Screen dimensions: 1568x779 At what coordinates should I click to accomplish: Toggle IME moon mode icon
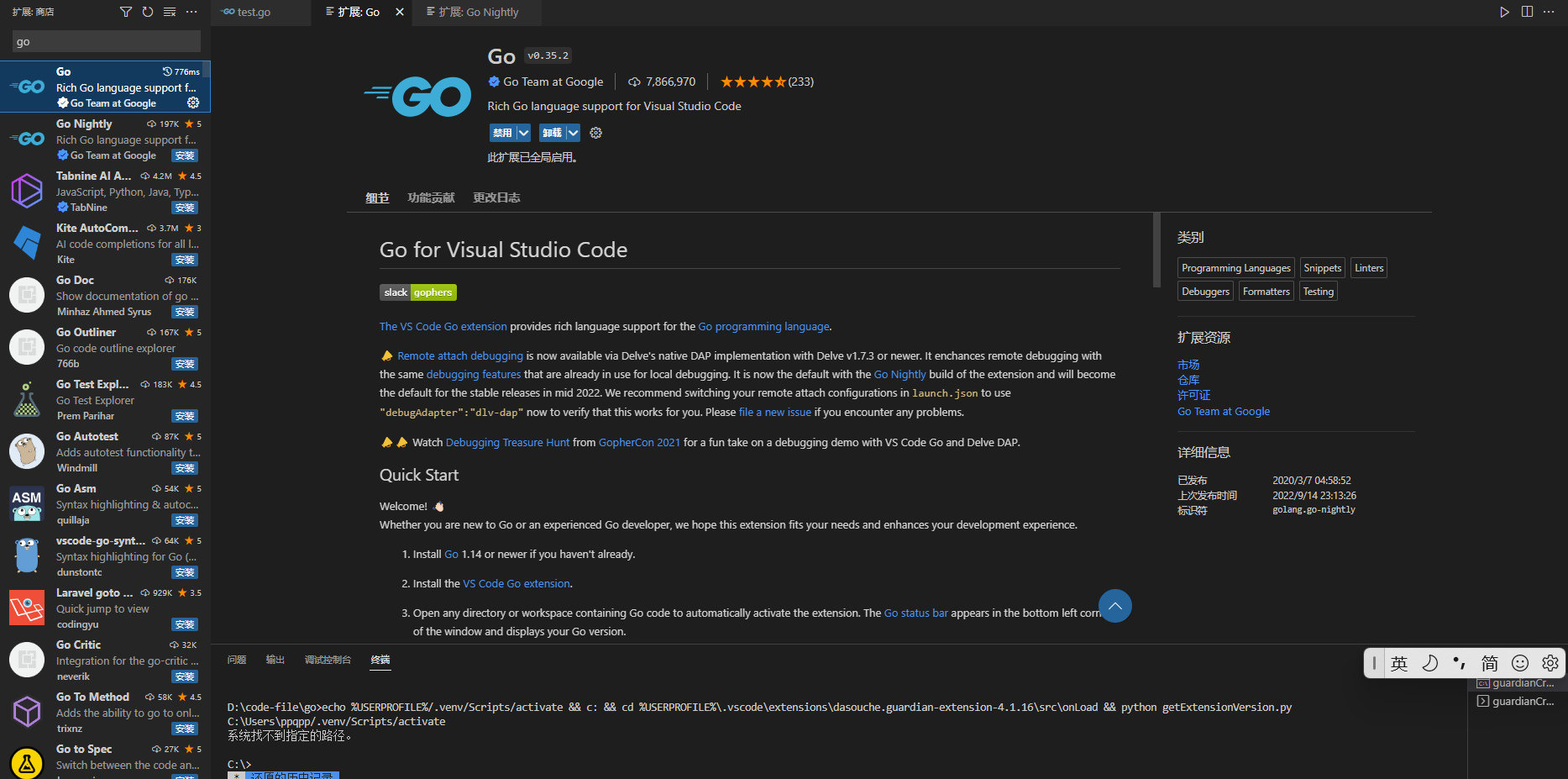click(x=1429, y=663)
